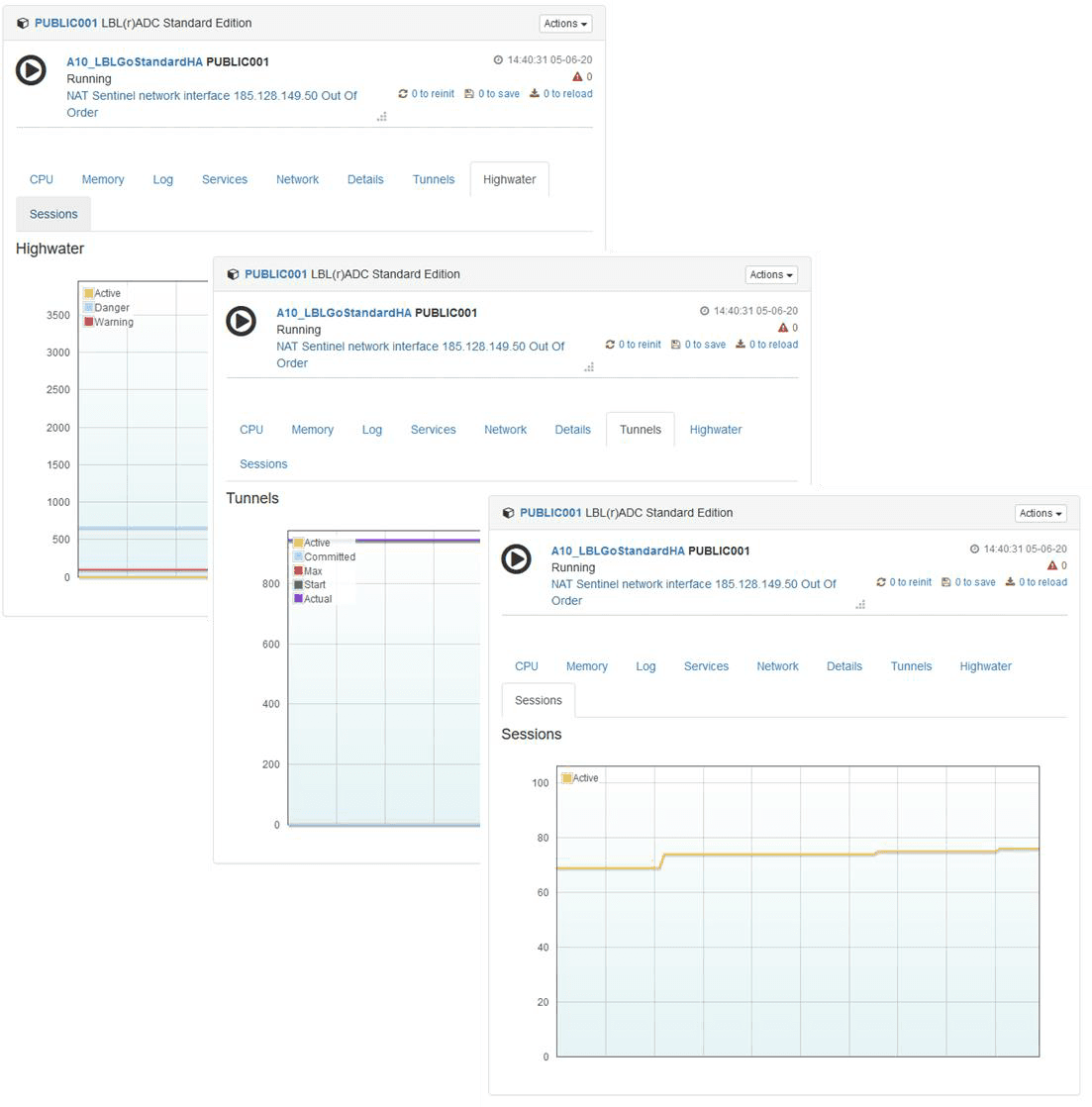Click the save disk icon in the Tunnels panel
1092x1107 pixels.
pos(675,345)
